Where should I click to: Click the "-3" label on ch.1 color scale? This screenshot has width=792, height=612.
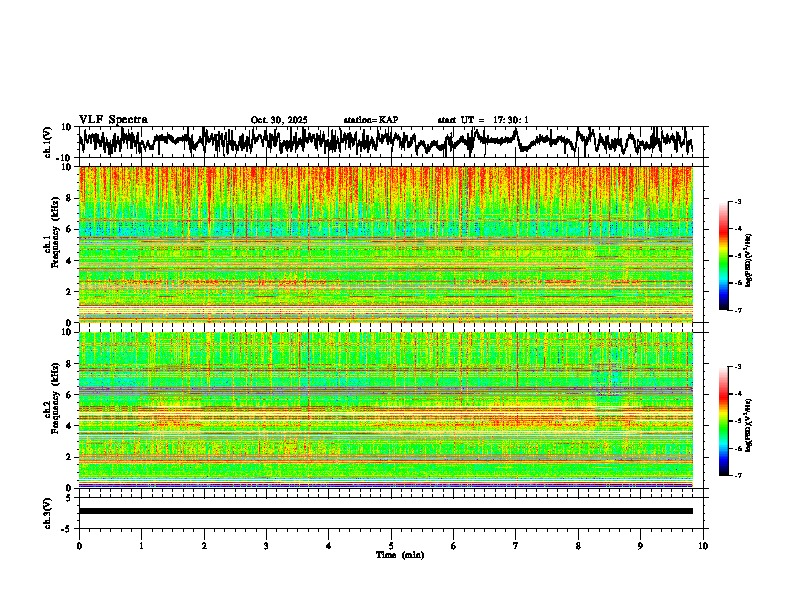click(737, 202)
